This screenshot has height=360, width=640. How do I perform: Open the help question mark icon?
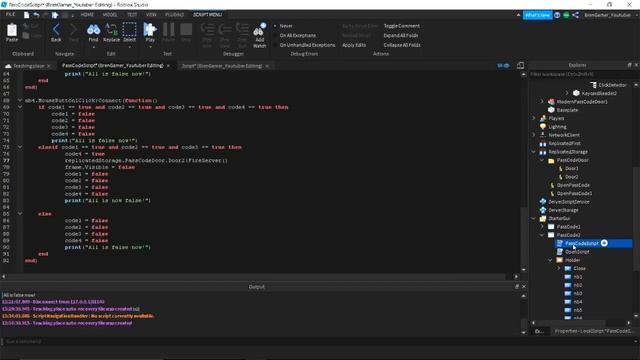tap(557, 15)
